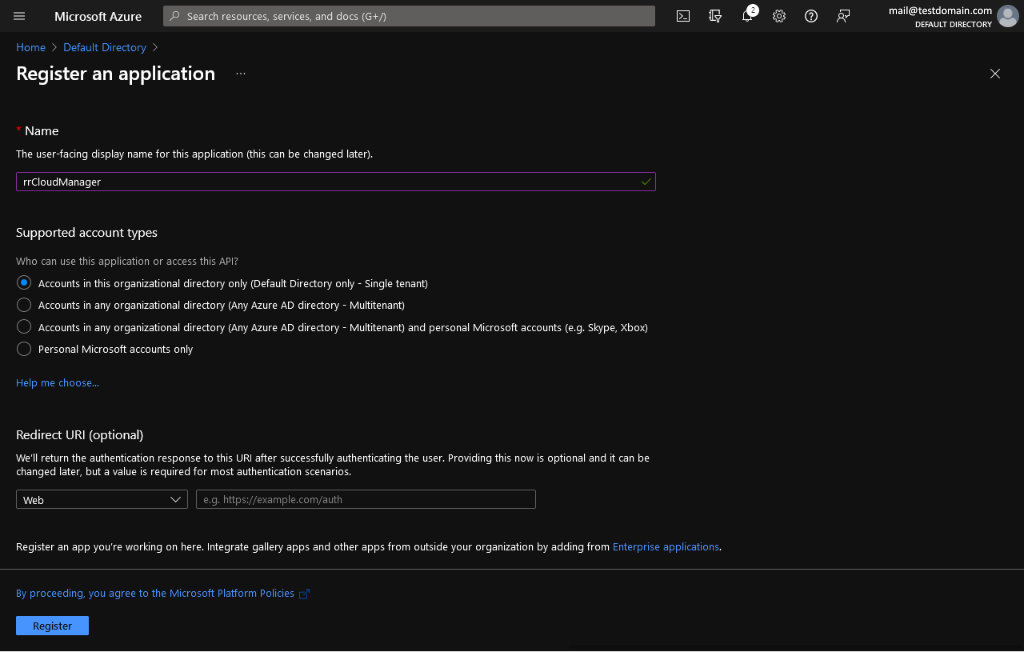The width and height of the screenshot is (1024, 652).
Task: Select single tenant accounts radio option
Action: point(24,283)
